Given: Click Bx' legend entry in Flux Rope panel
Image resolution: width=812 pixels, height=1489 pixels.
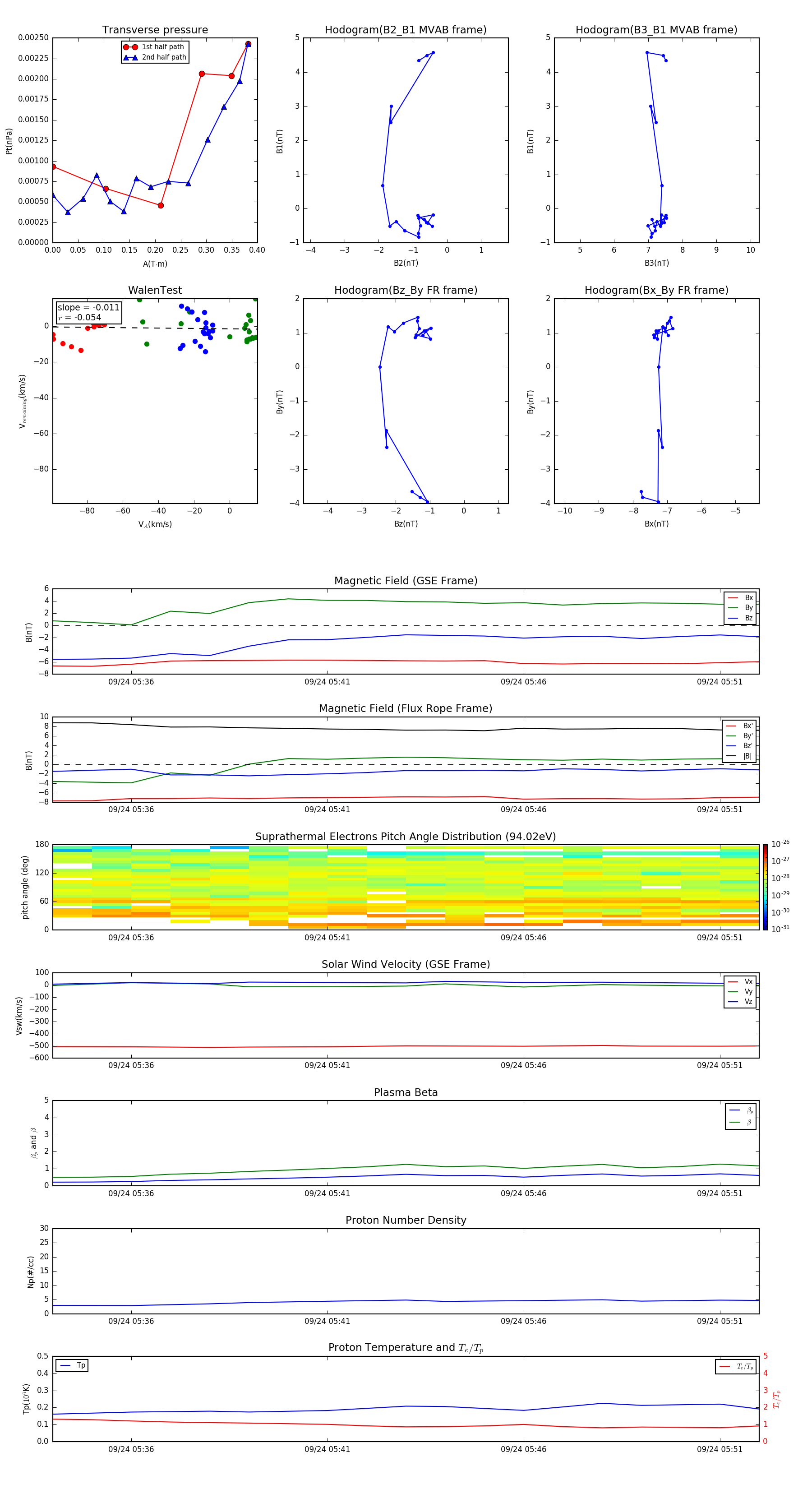Looking at the screenshot, I should [x=739, y=726].
